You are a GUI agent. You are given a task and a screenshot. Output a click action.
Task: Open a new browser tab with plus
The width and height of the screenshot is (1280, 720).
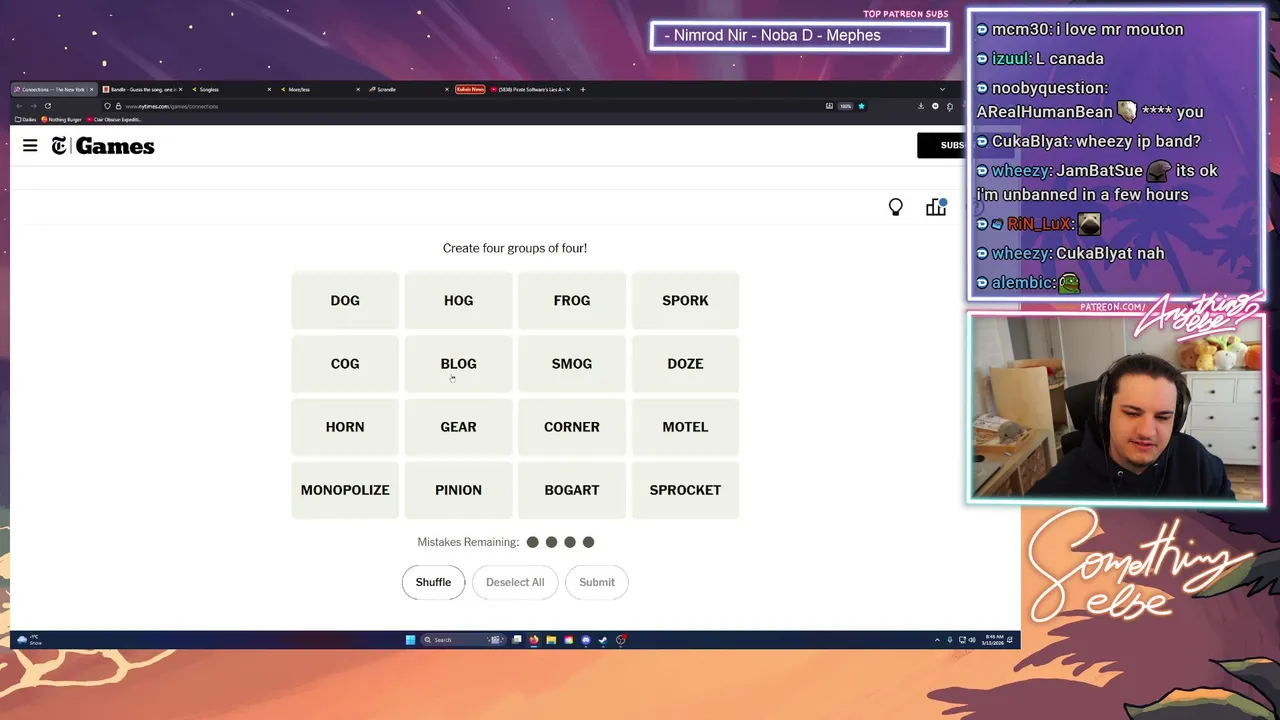point(583,89)
